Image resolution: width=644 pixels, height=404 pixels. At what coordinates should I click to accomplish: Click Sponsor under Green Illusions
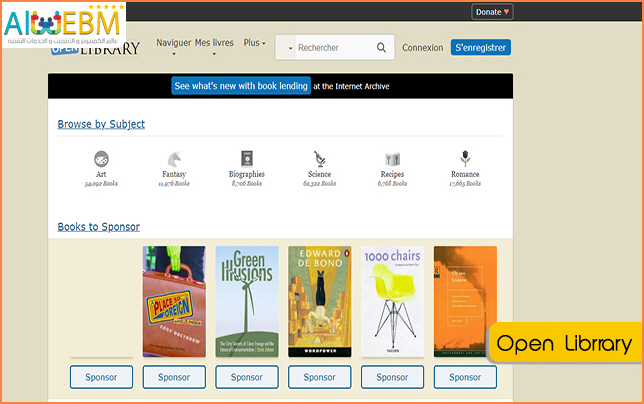247,377
